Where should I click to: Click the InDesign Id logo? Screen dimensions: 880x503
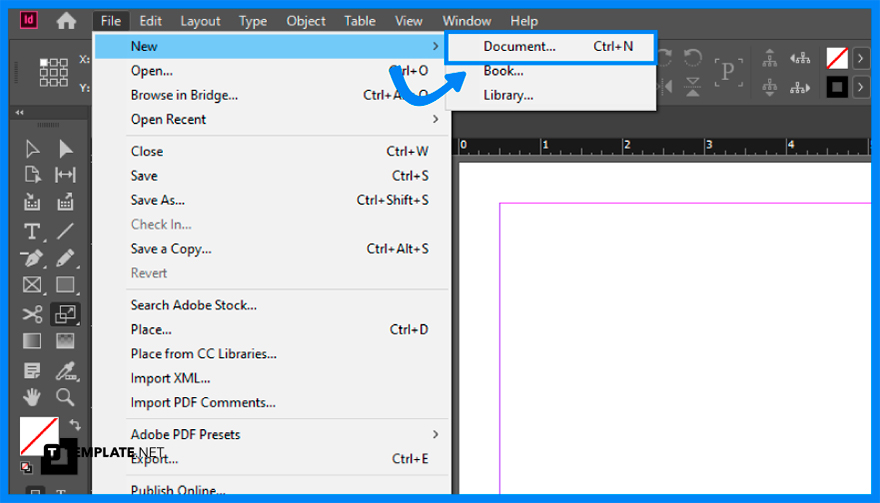29,20
